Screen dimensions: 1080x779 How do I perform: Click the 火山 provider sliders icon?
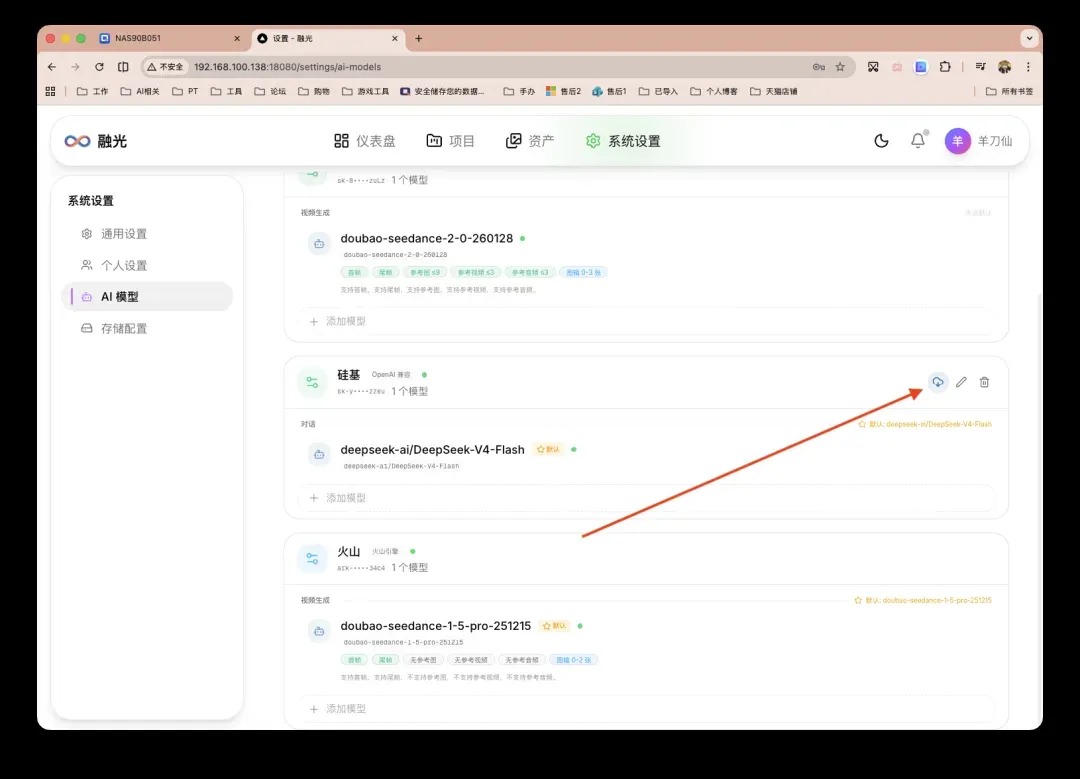click(x=312, y=559)
